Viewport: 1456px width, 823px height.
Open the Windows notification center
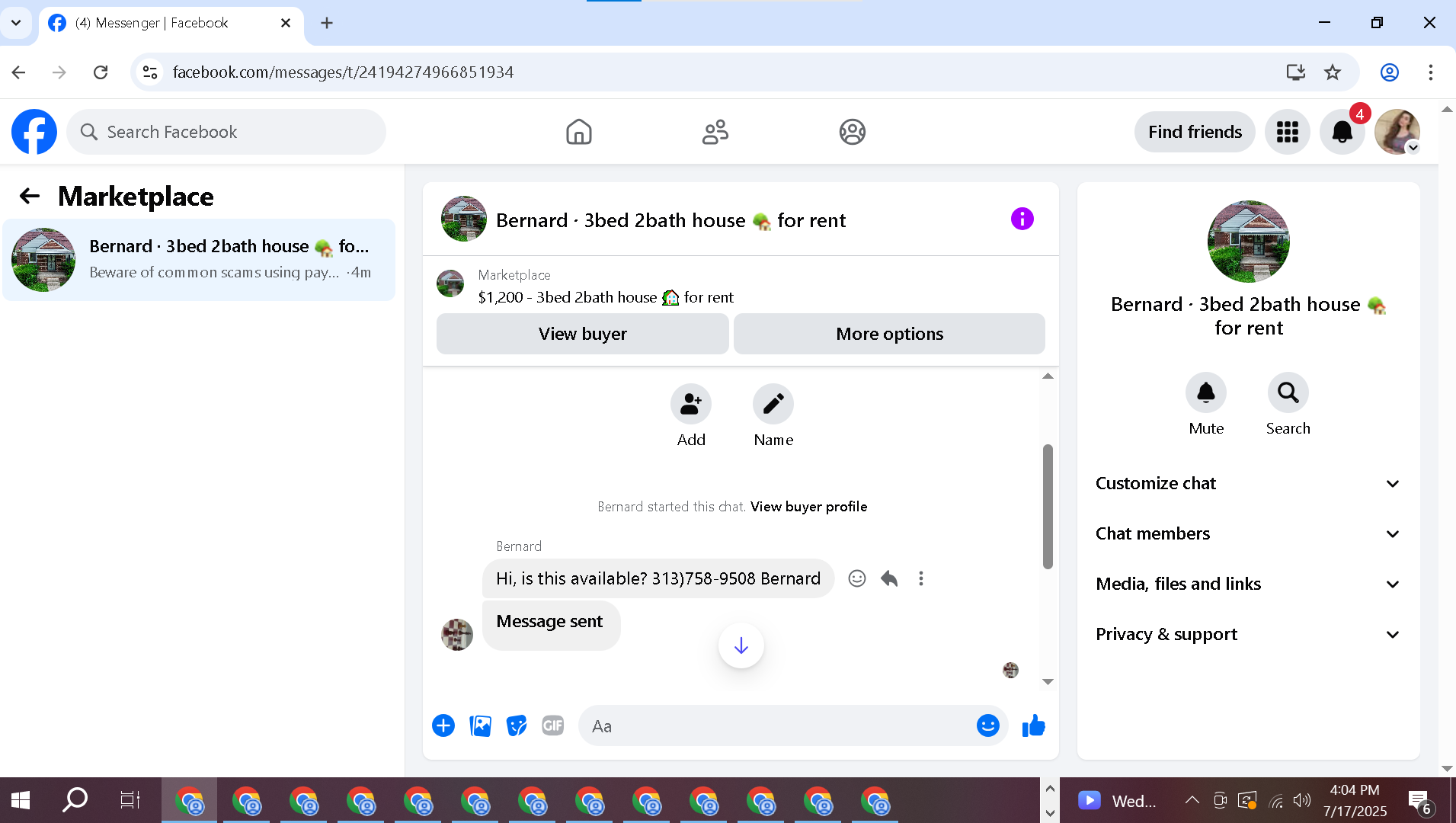(1420, 801)
